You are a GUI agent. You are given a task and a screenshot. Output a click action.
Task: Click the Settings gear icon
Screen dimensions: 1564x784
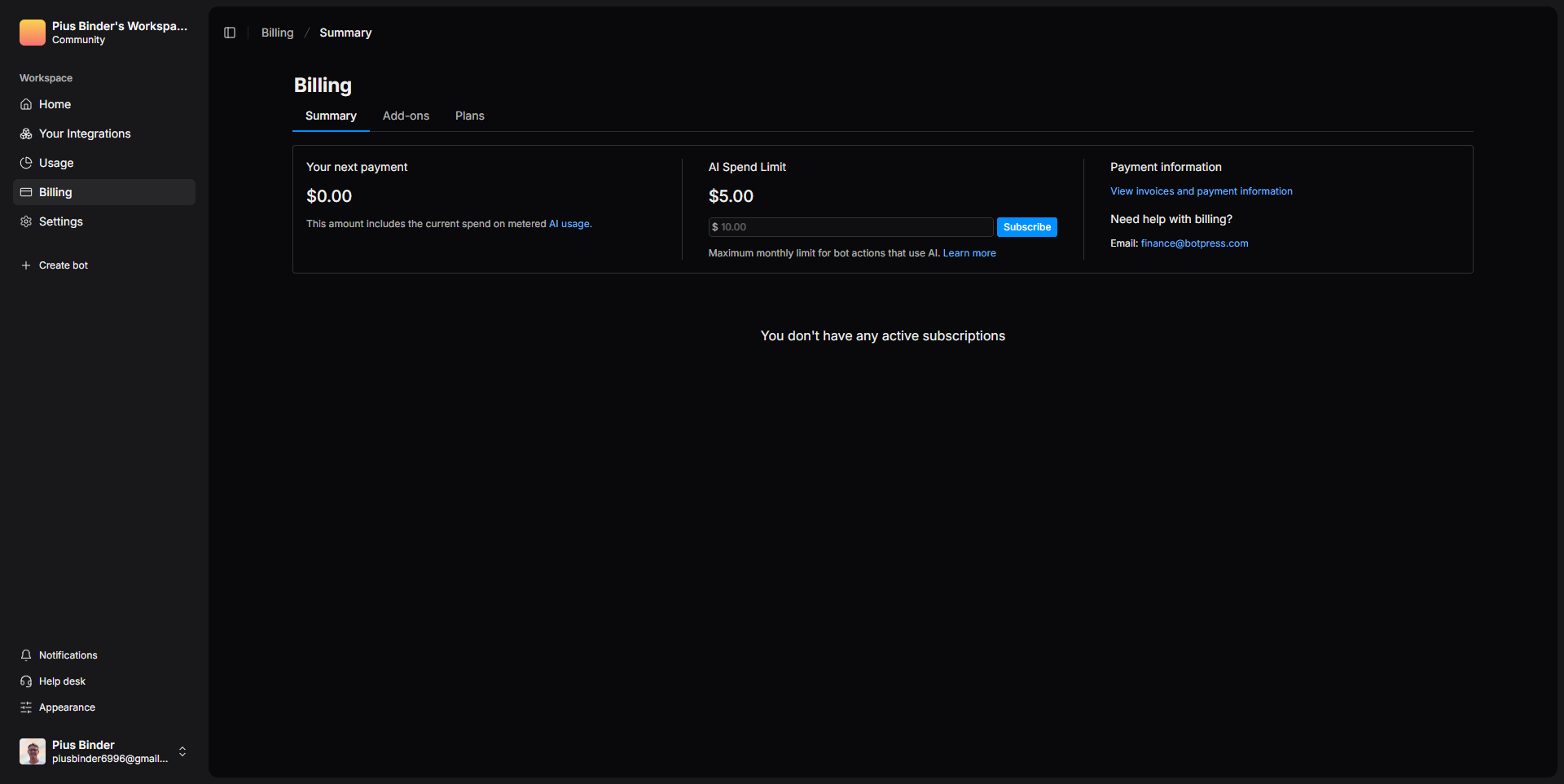[26, 221]
